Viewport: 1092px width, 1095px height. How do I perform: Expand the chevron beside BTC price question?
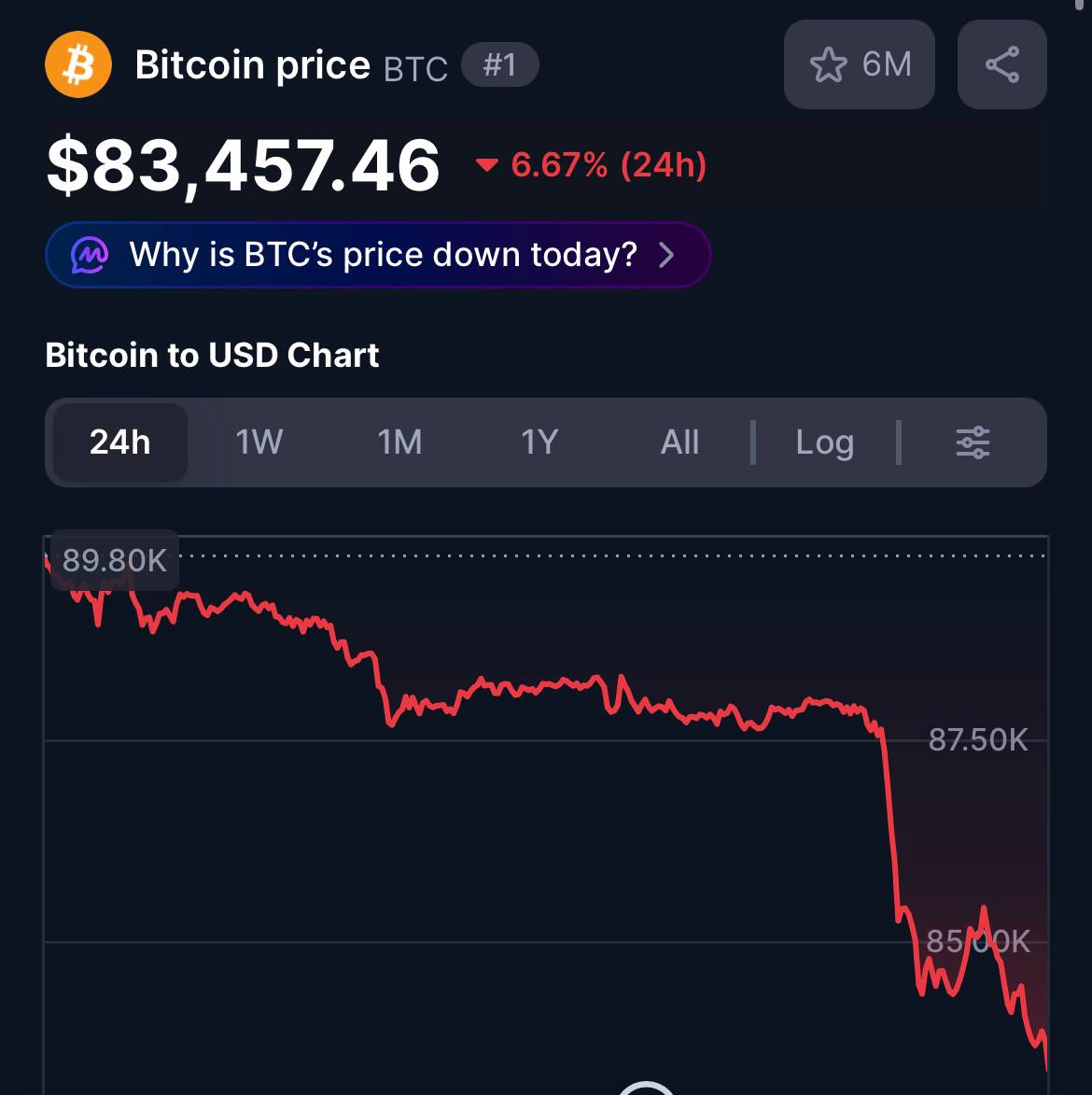pyautogui.click(x=666, y=255)
